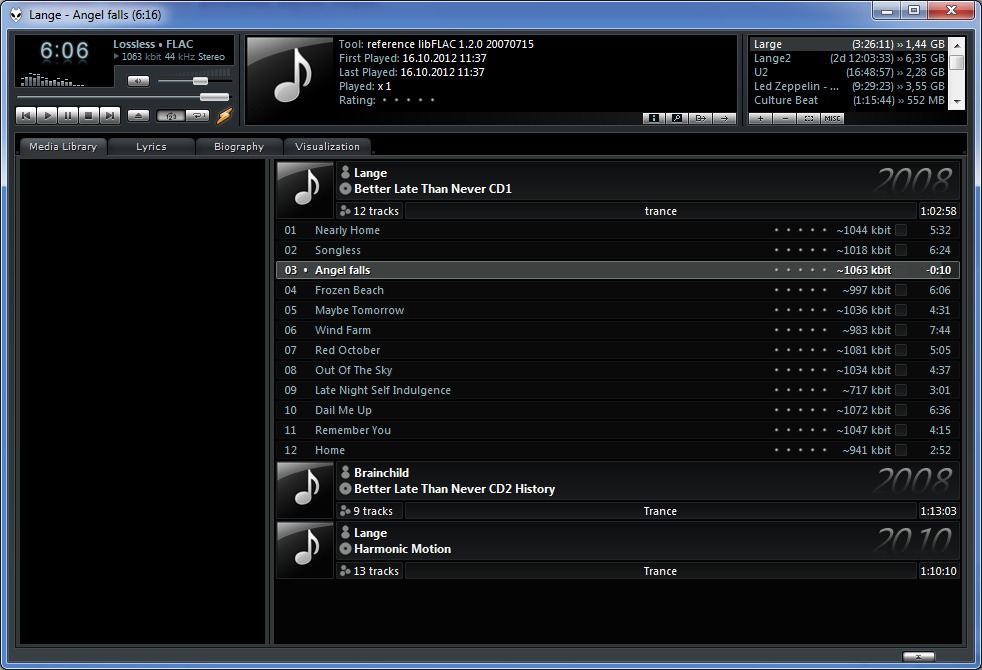982x670 pixels.
Task: Select track 01 Nearly Home
Action: [x=618, y=230]
